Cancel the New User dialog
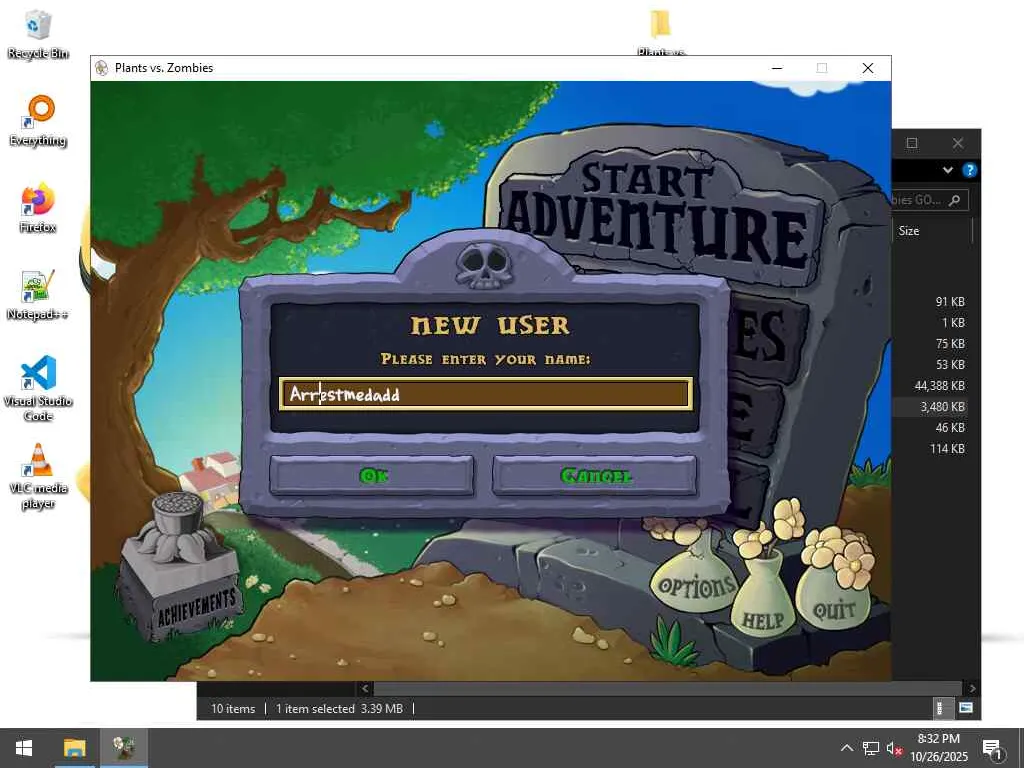The image size is (1024, 768). click(x=595, y=475)
